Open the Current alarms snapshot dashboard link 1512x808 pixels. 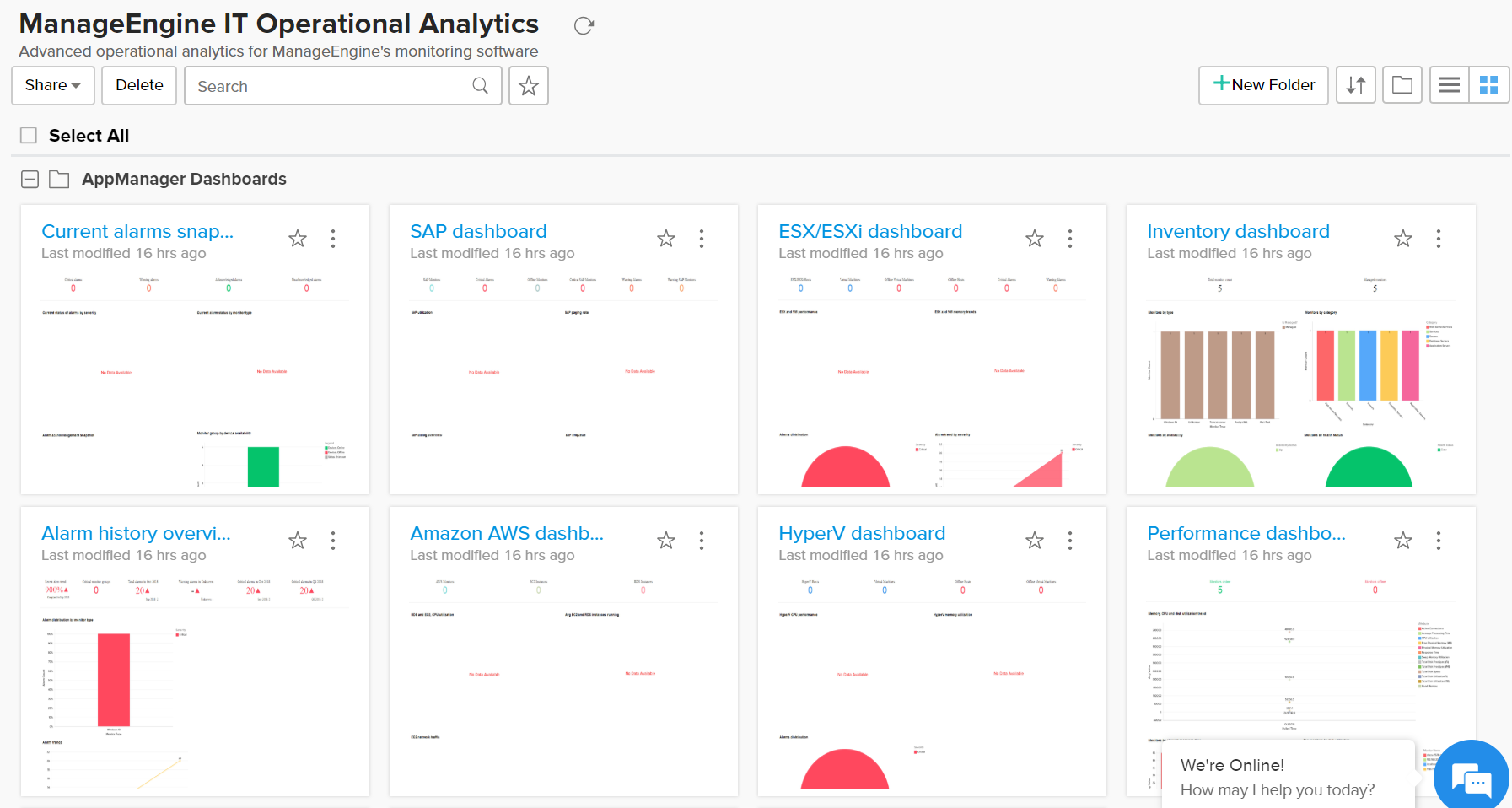pos(137,231)
